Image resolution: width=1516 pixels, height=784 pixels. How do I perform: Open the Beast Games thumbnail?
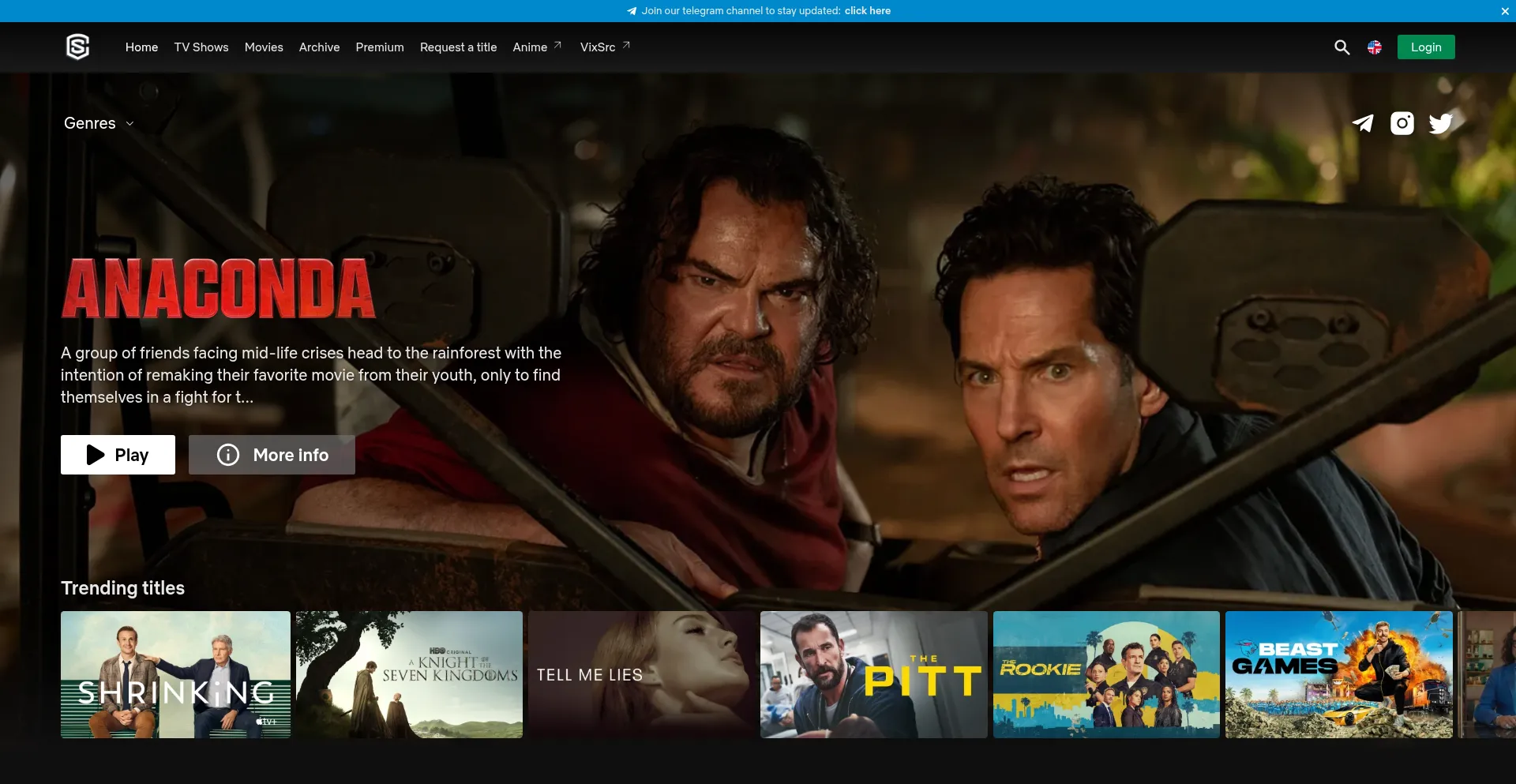pos(1338,675)
